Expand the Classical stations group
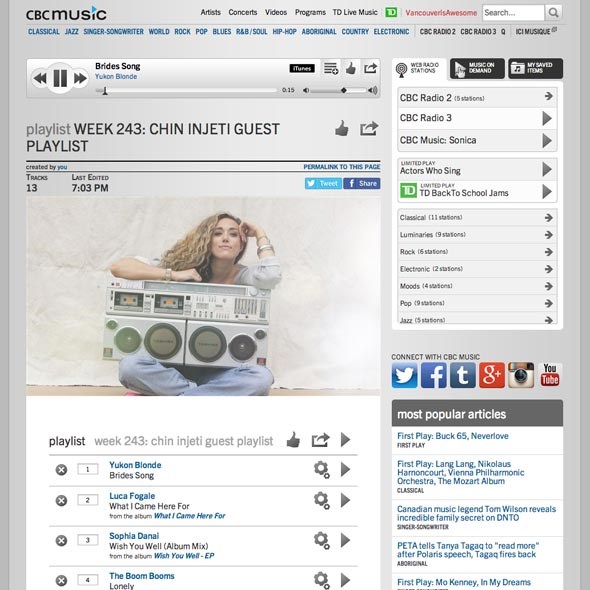 click(477, 217)
